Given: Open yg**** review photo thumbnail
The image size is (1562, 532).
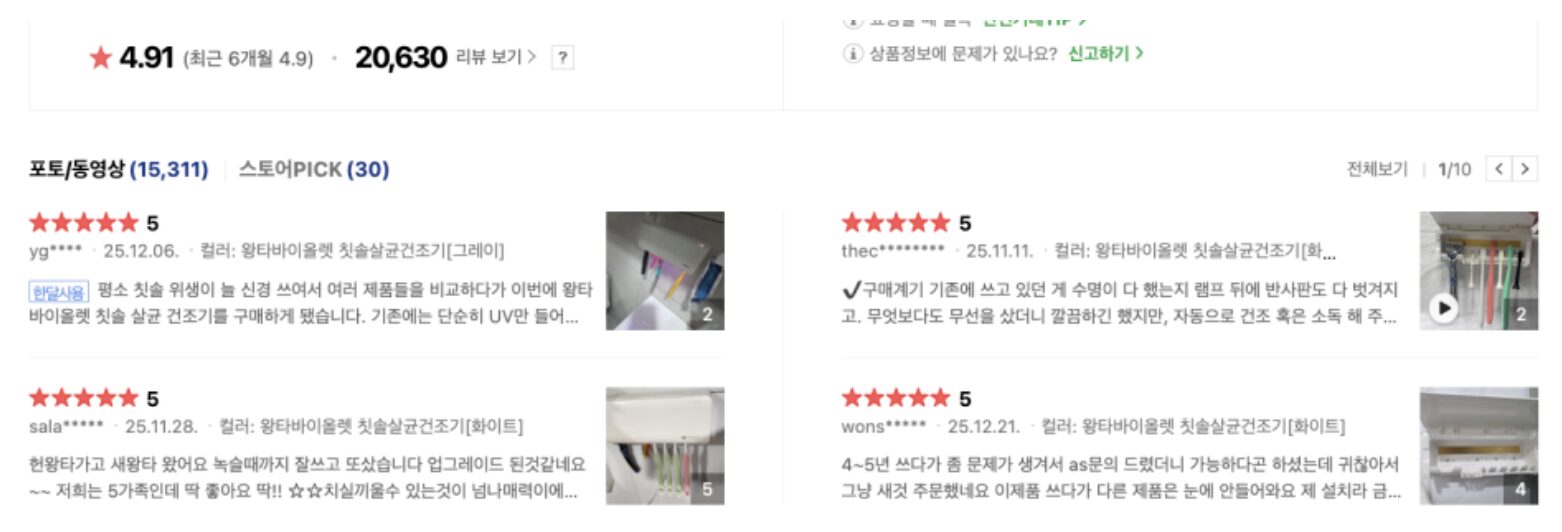Looking at the screenshot, I should [x=665, y=270].
